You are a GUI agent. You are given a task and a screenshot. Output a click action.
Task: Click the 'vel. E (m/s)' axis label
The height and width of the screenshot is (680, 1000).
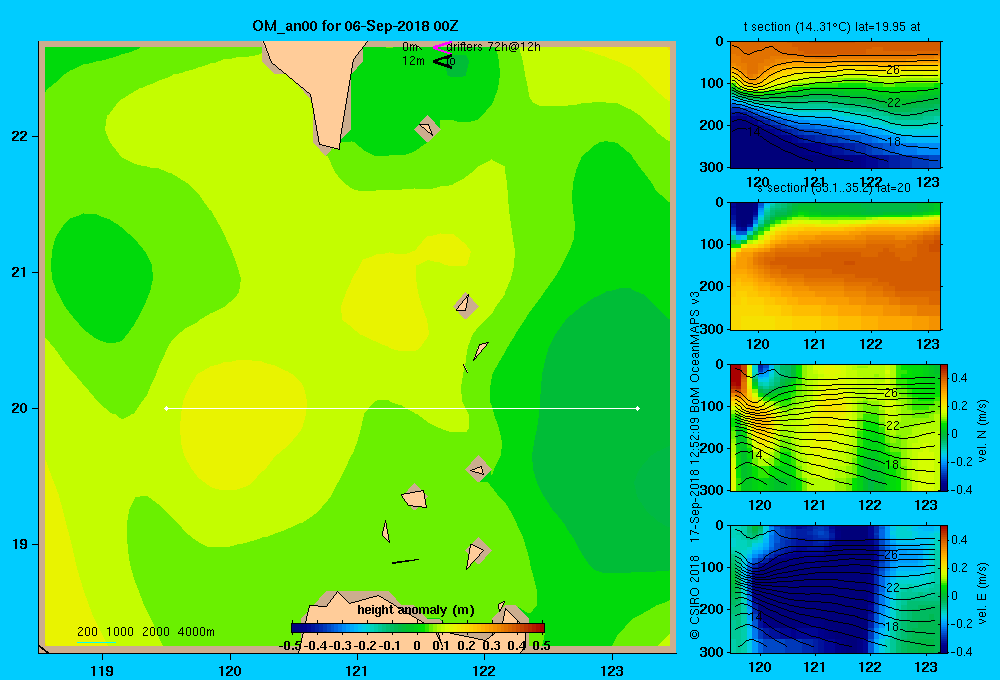[x=983, y=592]
